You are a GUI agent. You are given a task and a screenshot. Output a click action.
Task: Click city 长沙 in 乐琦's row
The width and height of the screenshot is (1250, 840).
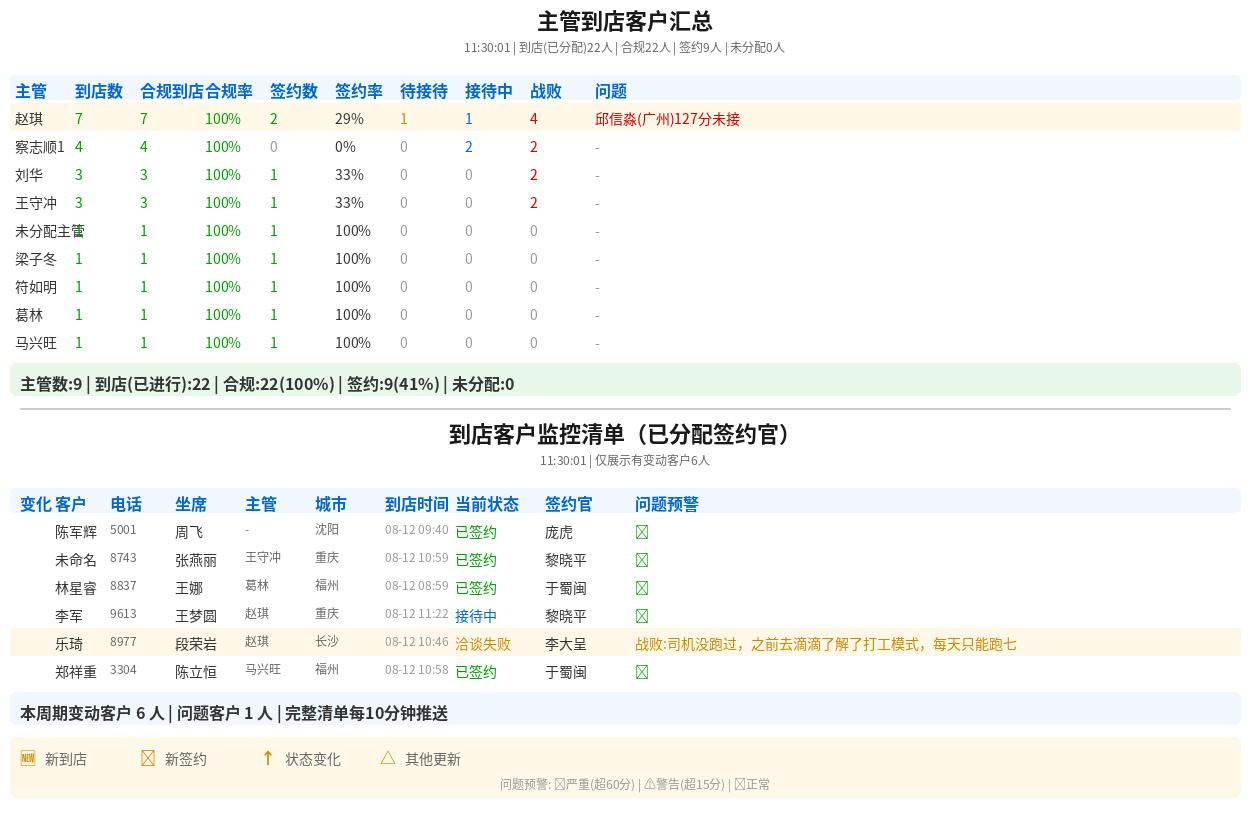[327, 641]
